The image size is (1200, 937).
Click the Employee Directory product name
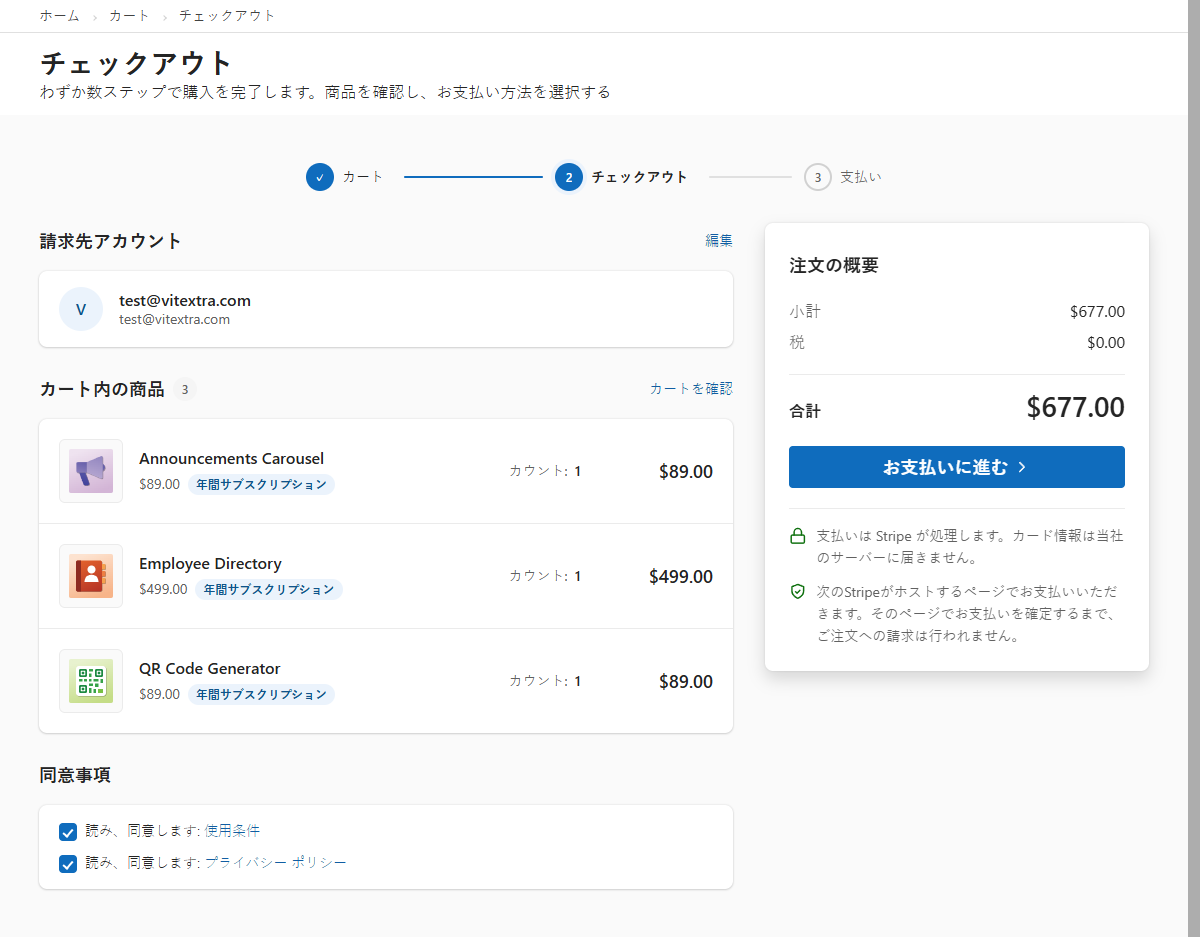pyautogui.click(x=210, y=563)
